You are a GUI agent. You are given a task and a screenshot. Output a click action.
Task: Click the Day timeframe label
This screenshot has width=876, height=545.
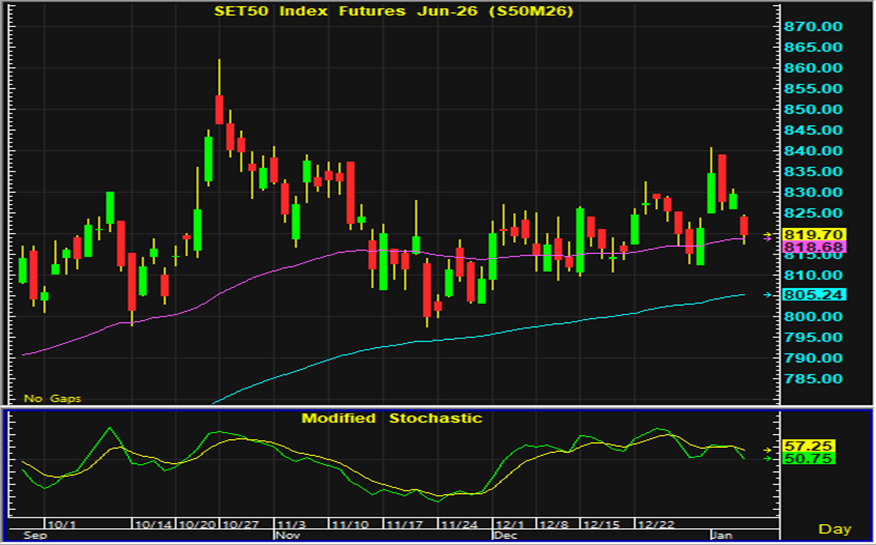[834, 528]
